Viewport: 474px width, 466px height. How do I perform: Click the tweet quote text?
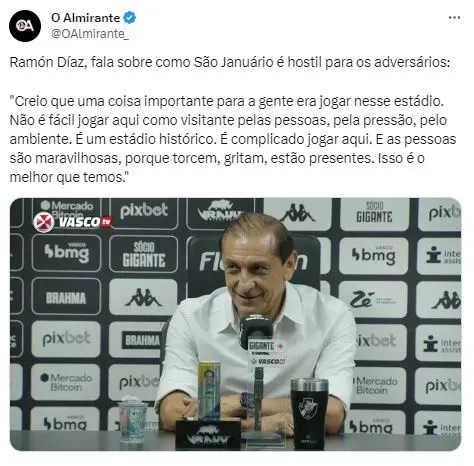pyautogui.click(x=232, y=139)
